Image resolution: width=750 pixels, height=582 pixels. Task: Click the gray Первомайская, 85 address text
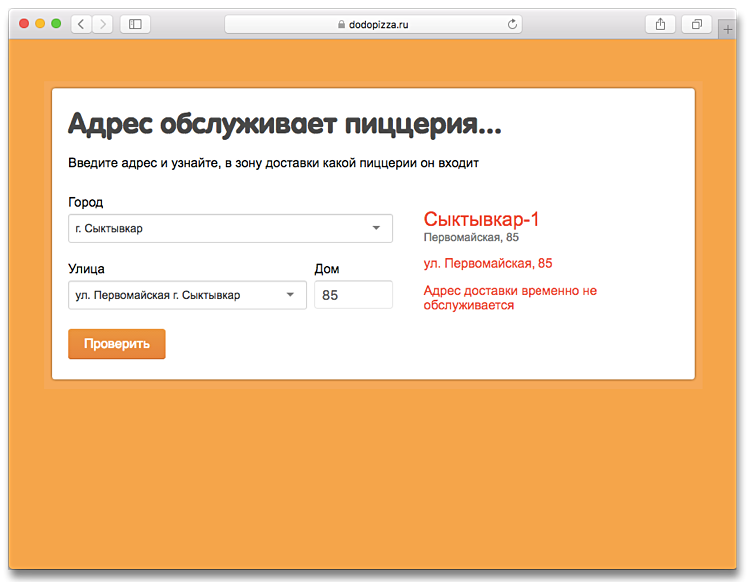coord(471,237)
